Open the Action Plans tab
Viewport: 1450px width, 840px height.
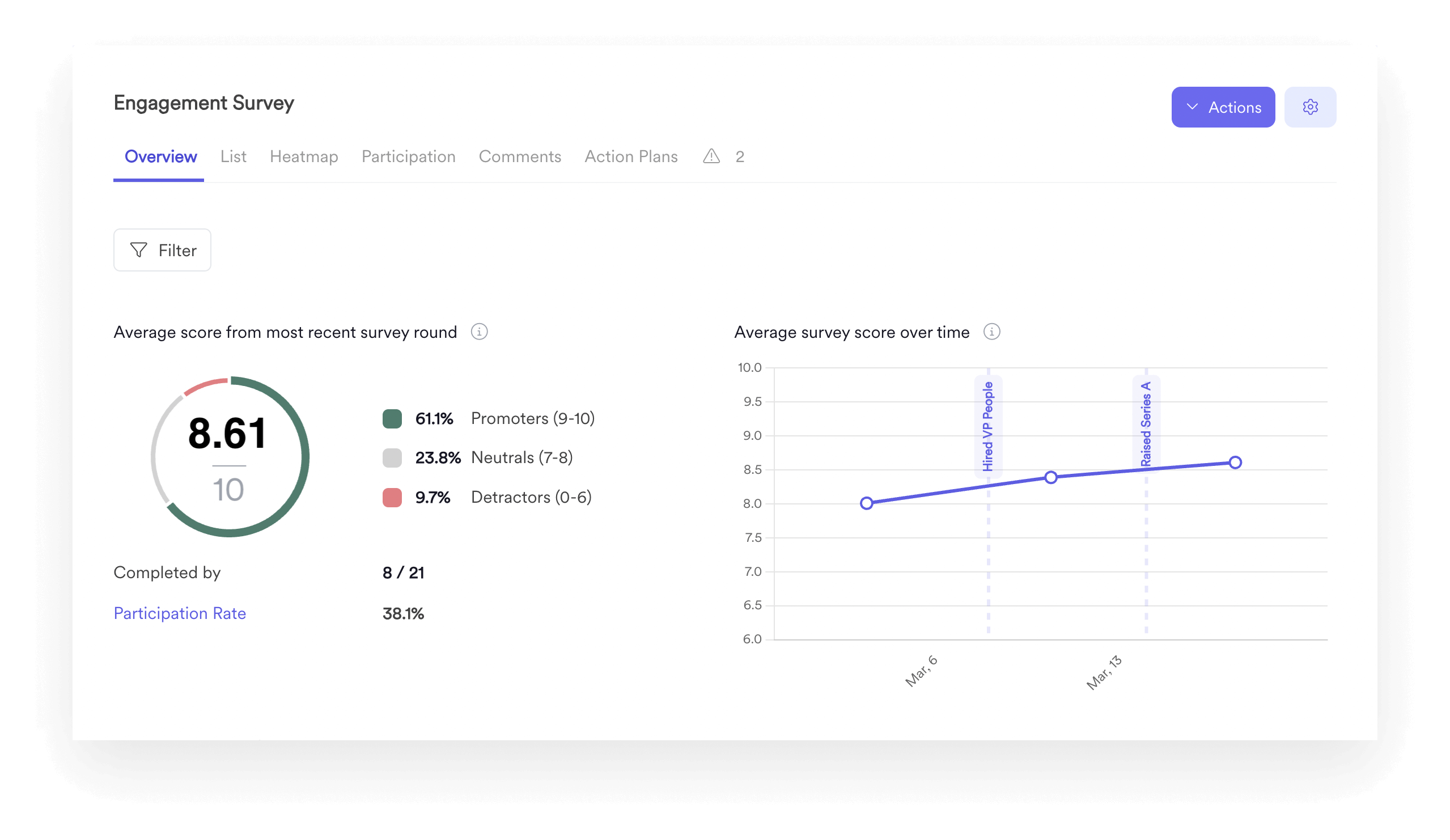(631, 156)
